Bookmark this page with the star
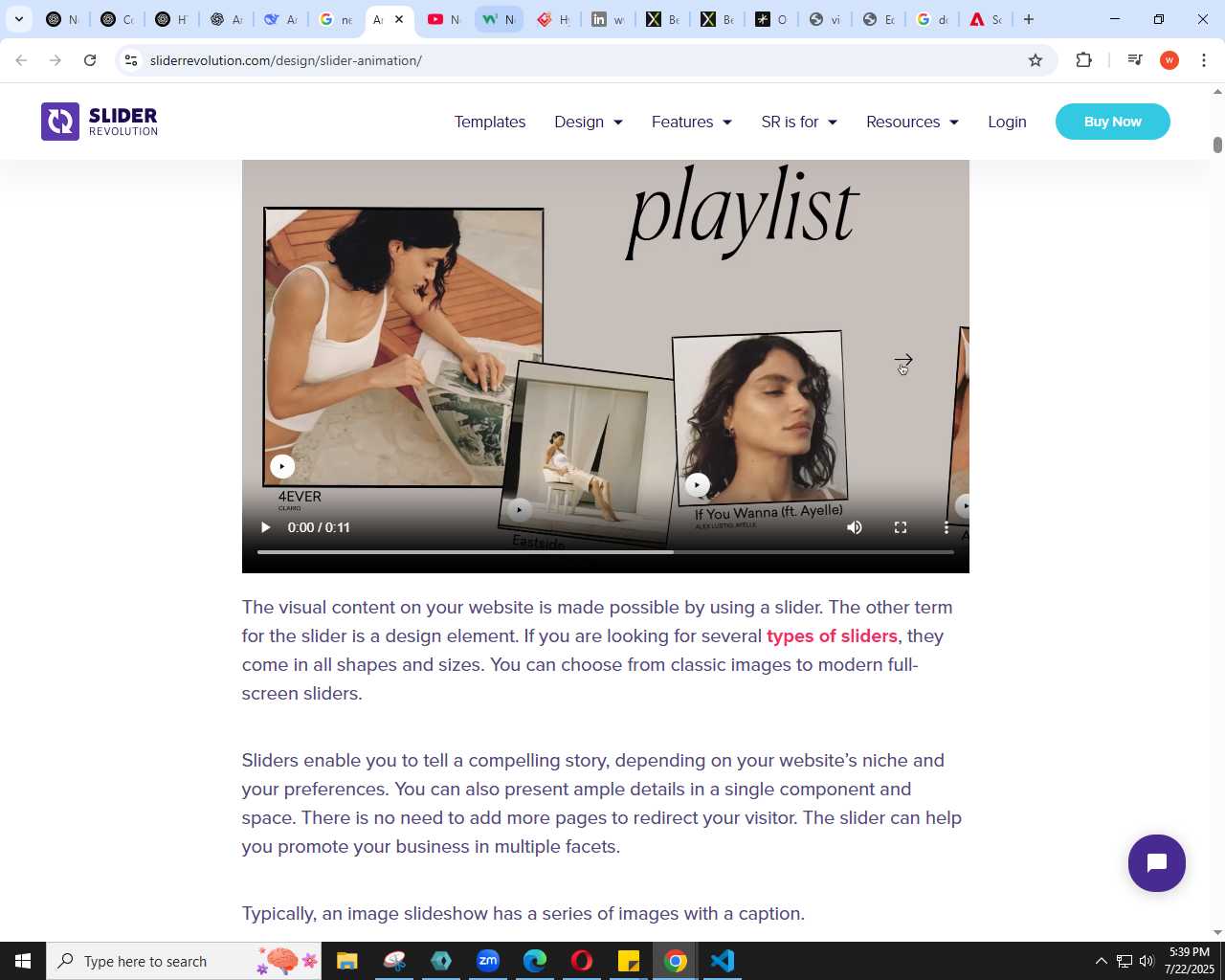The width and height of the screenshot is (1225, 980). coord(1036,60)
